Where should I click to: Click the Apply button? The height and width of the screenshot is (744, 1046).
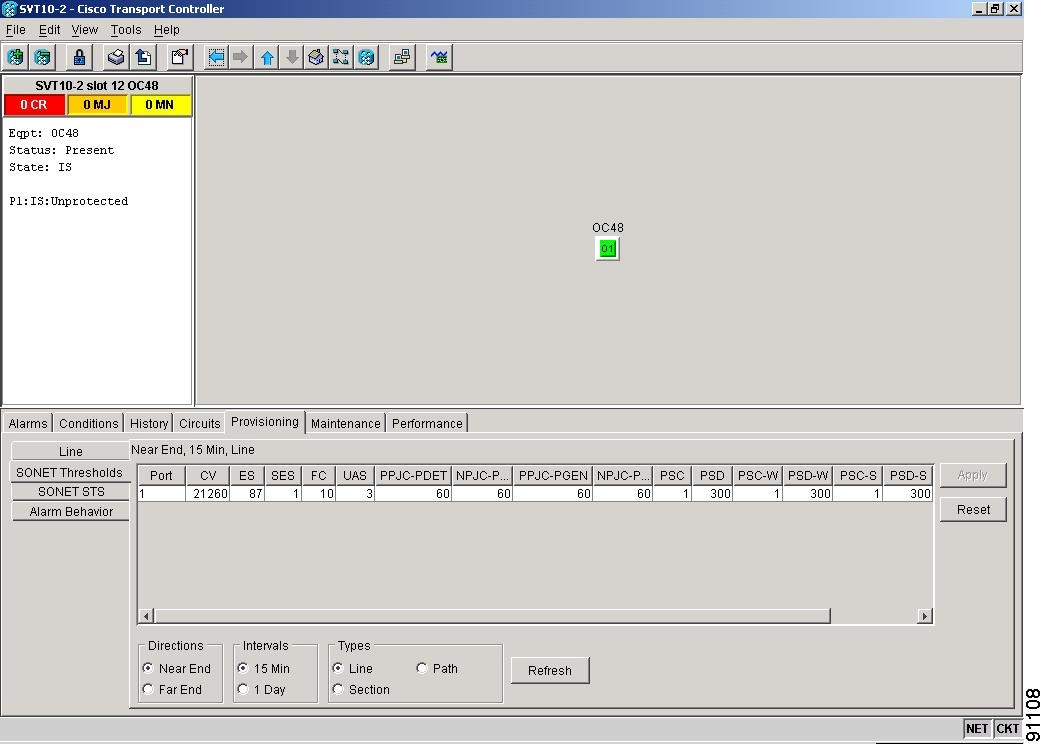coord(973,475)
